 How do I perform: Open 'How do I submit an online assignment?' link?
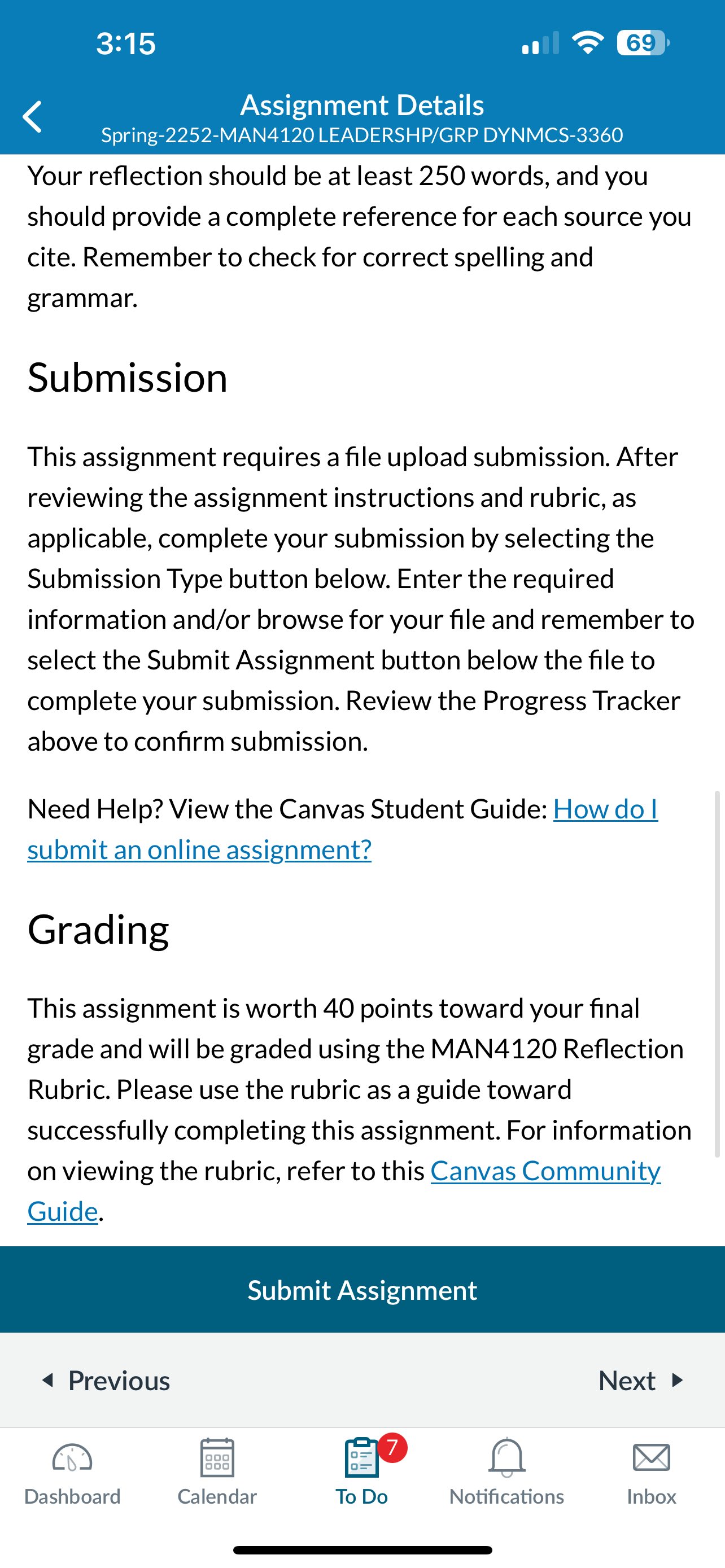tap(343, 829)
